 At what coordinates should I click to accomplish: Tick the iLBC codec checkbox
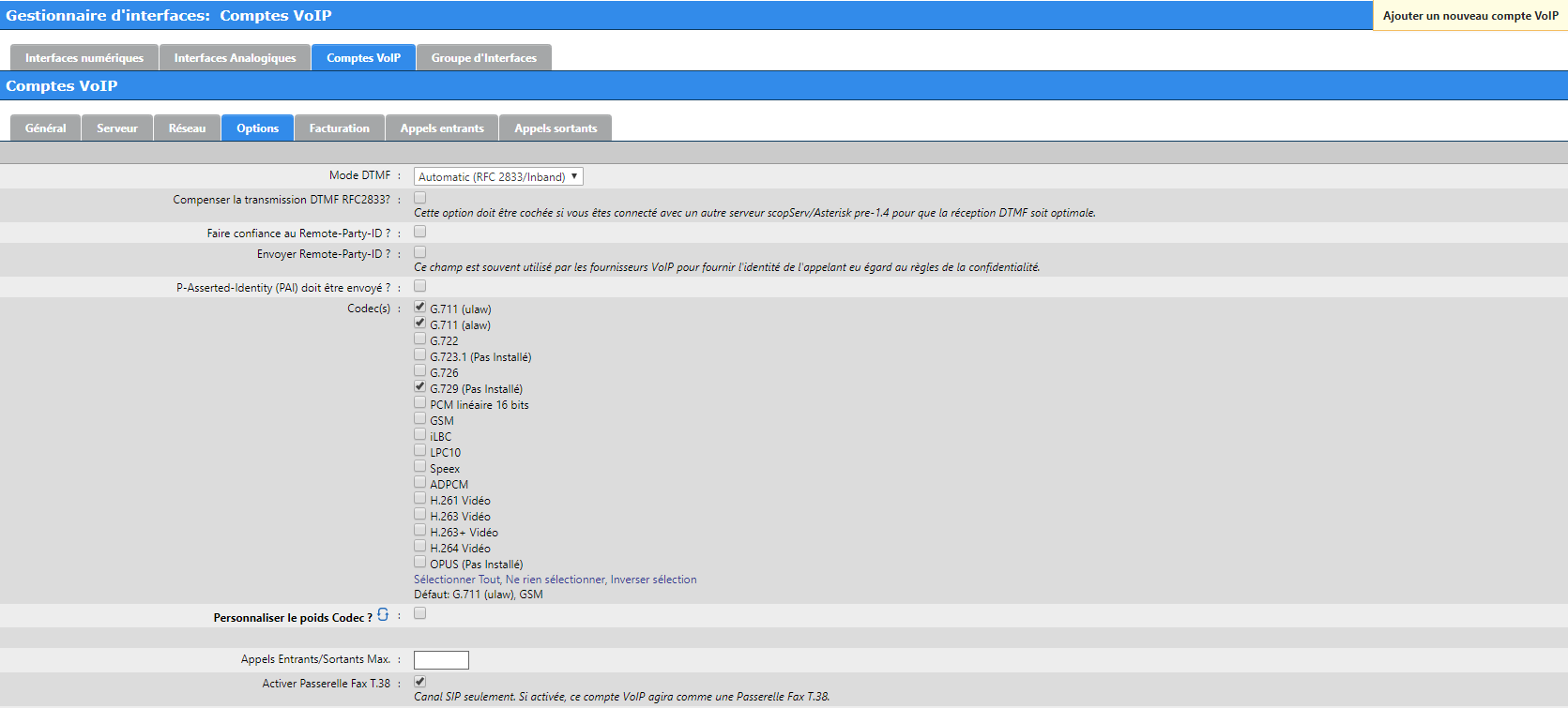click(420, 435)
